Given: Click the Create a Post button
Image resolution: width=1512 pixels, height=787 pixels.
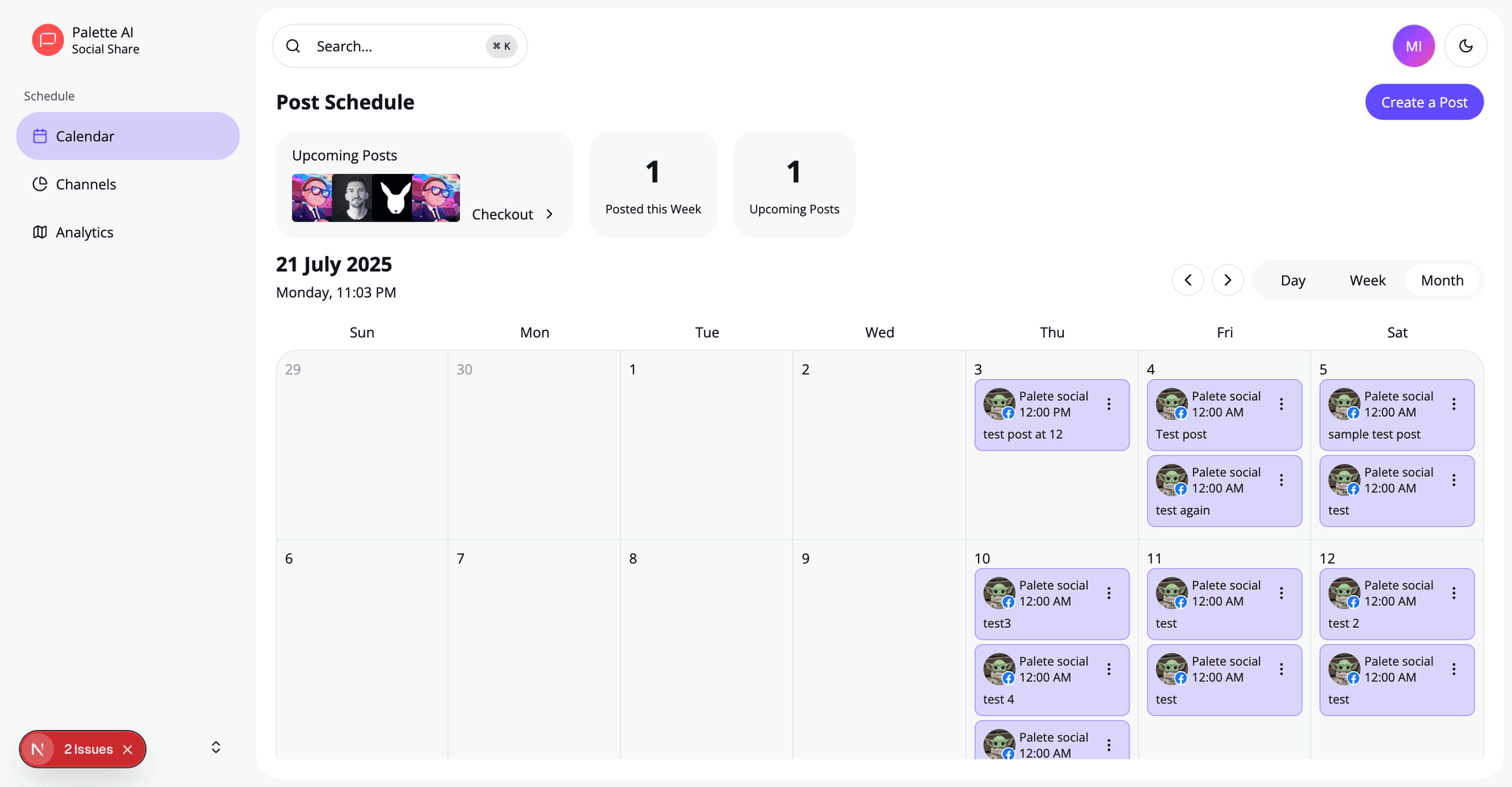Looking at the screenshot, I should coord(1424,102).
